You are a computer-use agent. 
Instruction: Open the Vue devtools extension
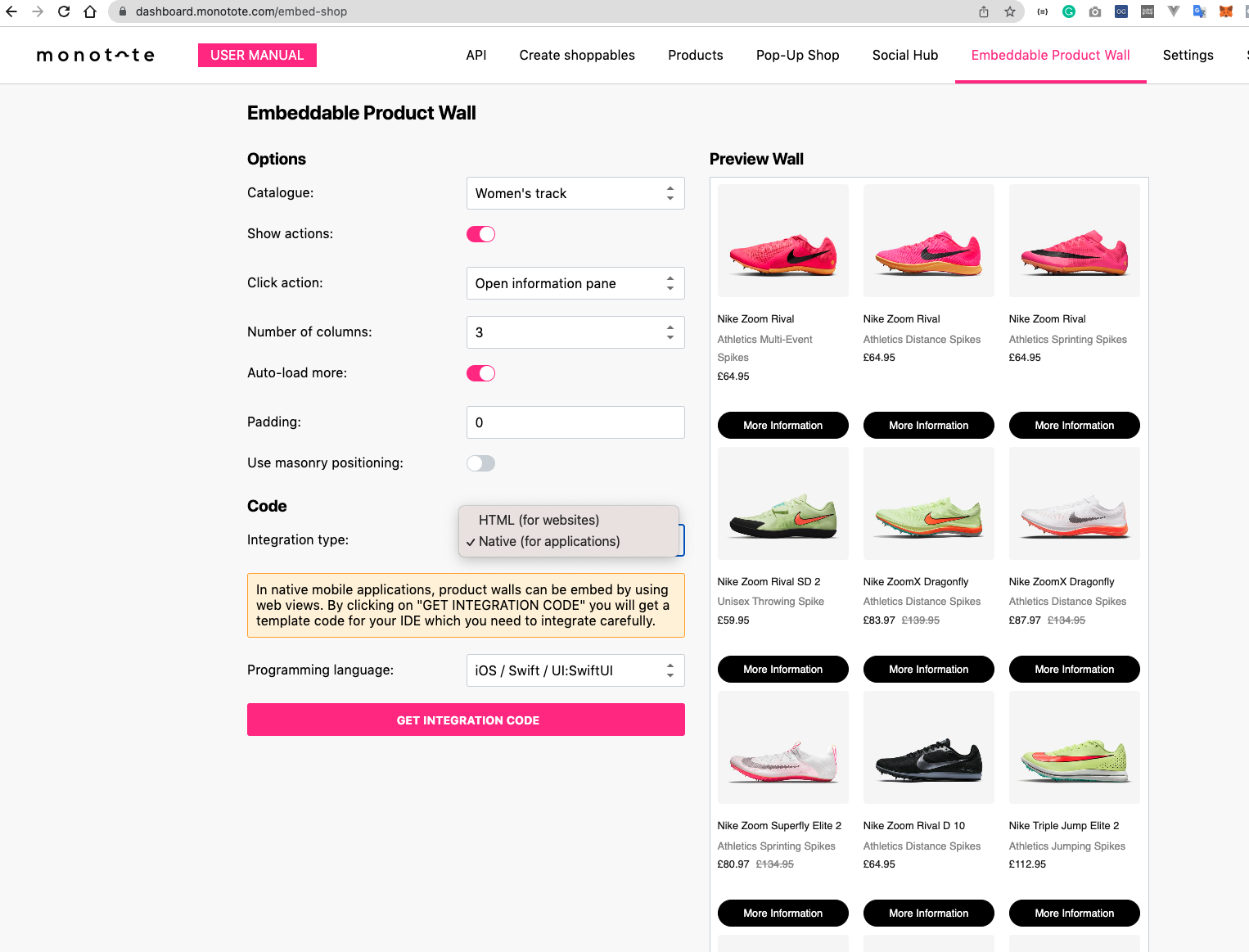(x=1174, y=11)
